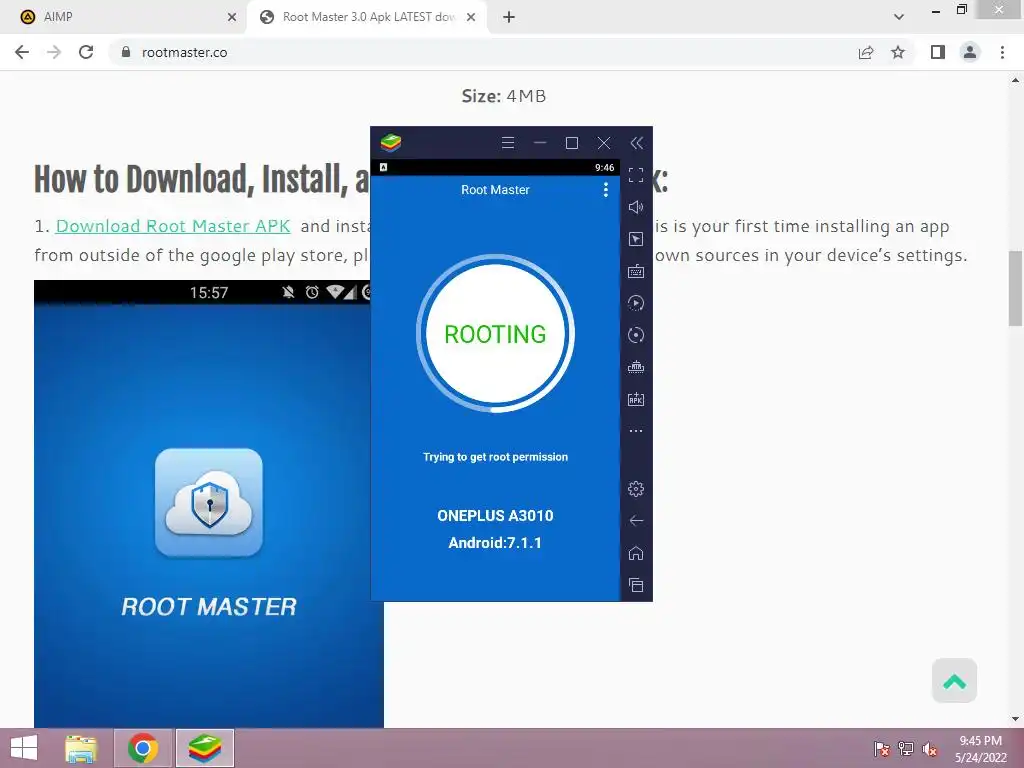
Task: Open the BlueStacks hamburger menu
Action: pos(507,142)
